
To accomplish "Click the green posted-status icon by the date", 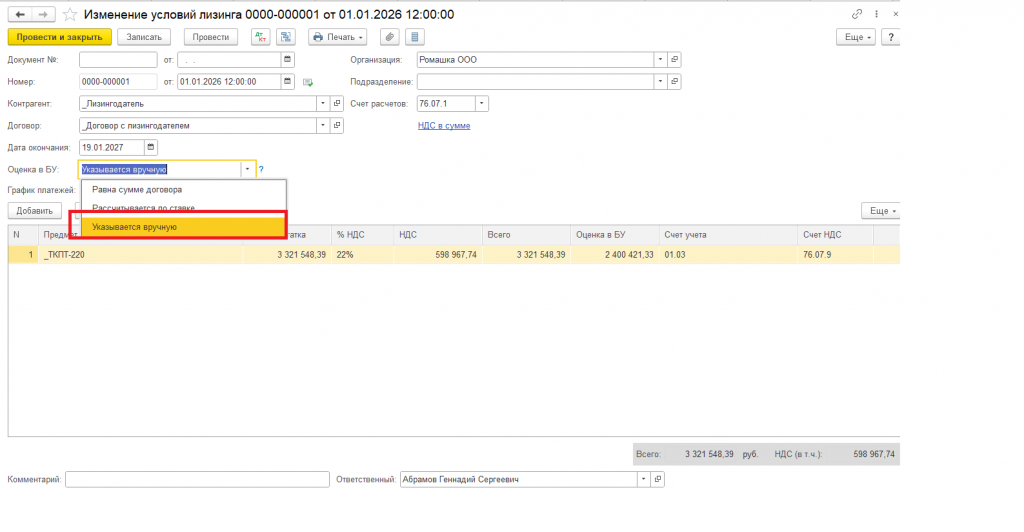I will (x=308, y=82).
